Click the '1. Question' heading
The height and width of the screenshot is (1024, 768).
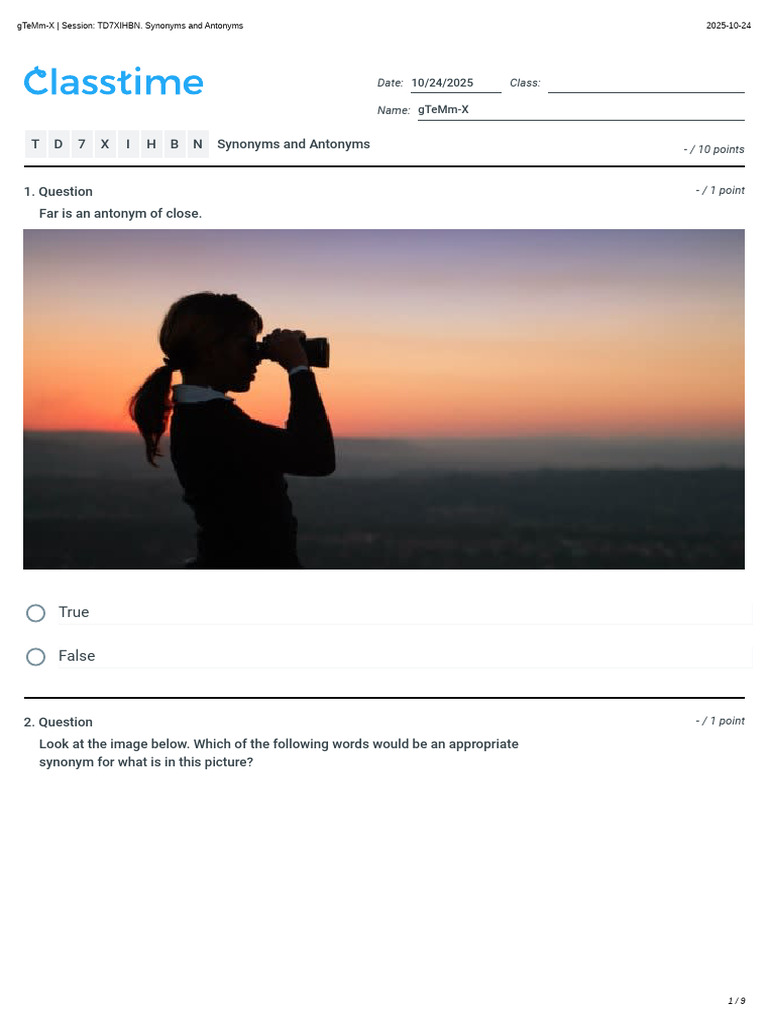point(58,191)
